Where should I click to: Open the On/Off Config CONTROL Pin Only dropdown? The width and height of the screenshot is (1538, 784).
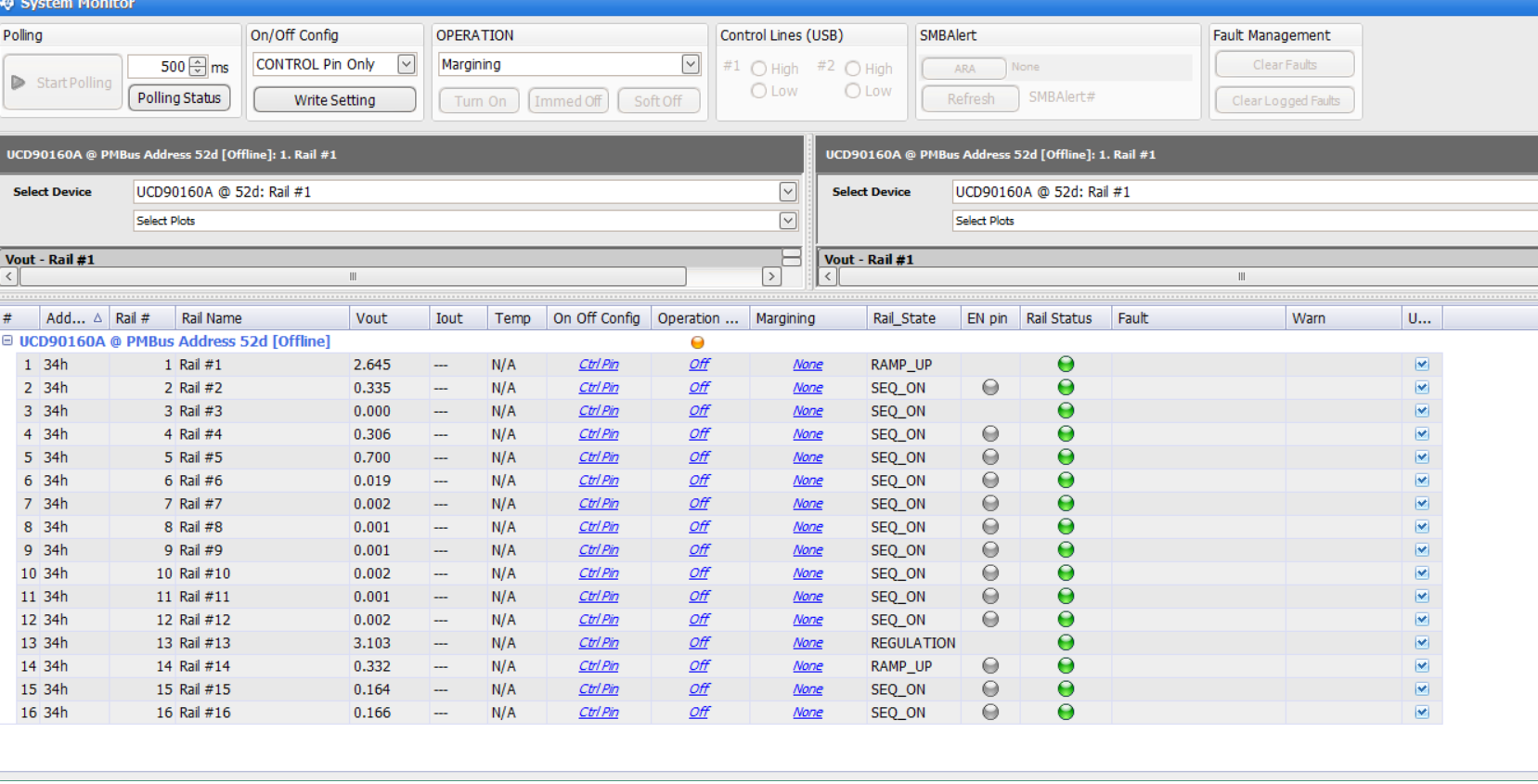pyautogui.click(x=406, y=64)
